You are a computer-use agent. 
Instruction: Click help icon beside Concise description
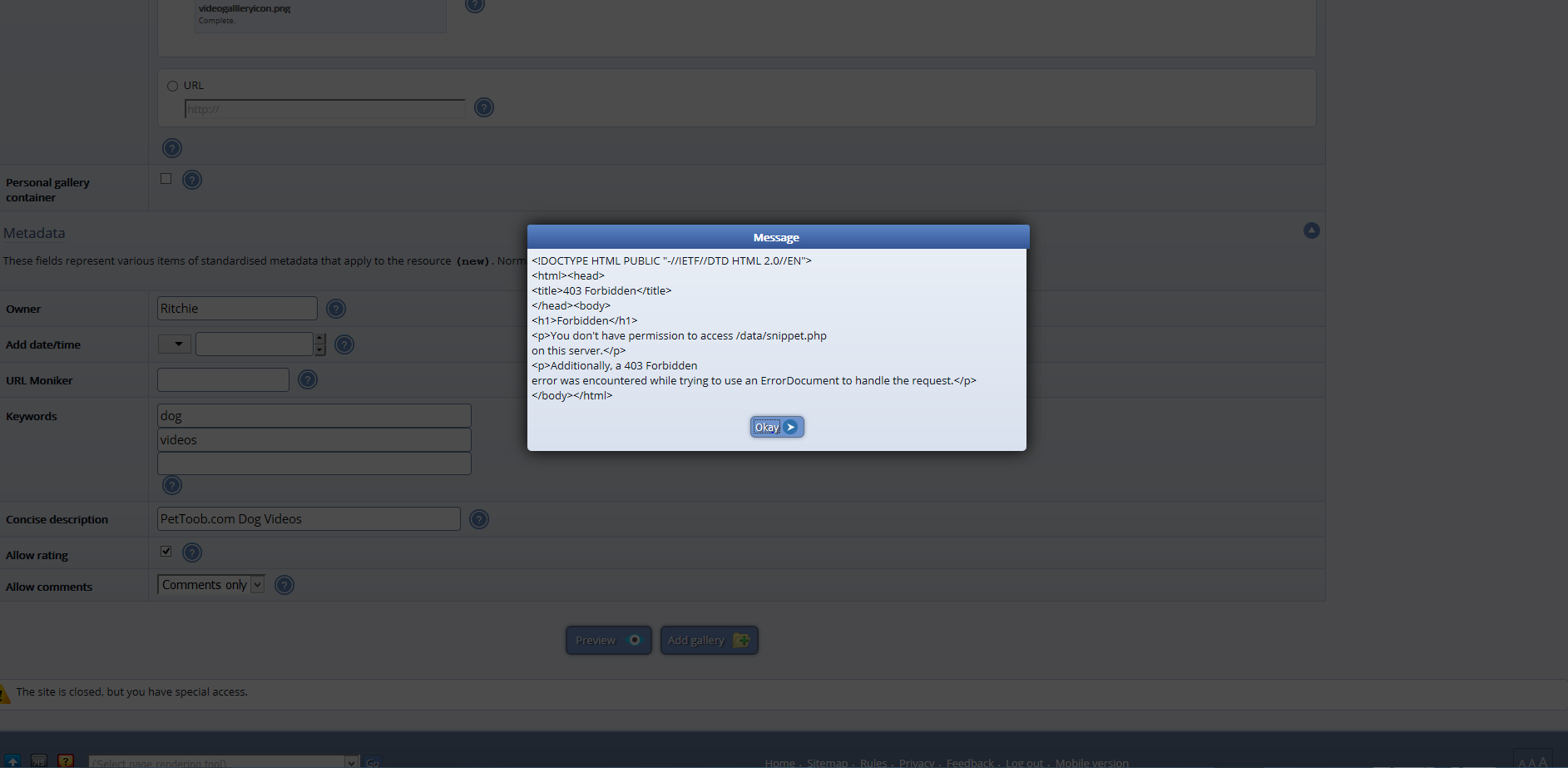[x=479, y=519]
